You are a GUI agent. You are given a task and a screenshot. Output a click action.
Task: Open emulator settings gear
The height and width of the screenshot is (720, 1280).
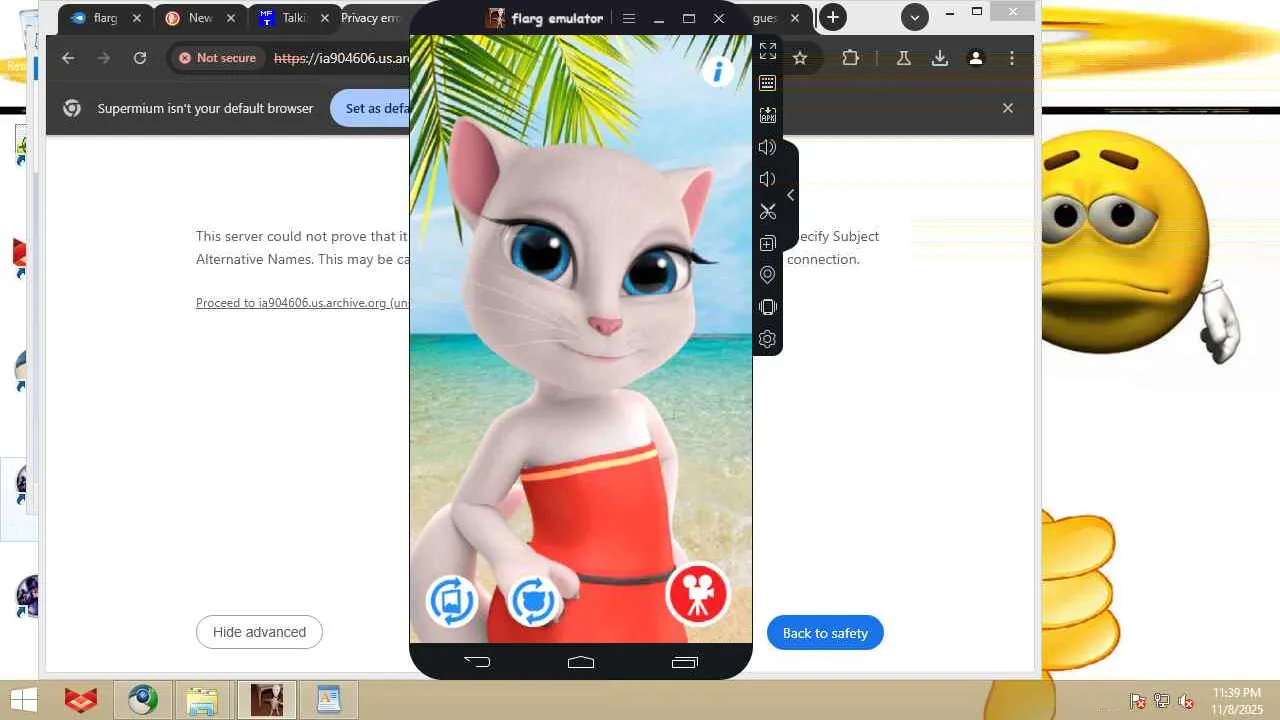[768, 339]
